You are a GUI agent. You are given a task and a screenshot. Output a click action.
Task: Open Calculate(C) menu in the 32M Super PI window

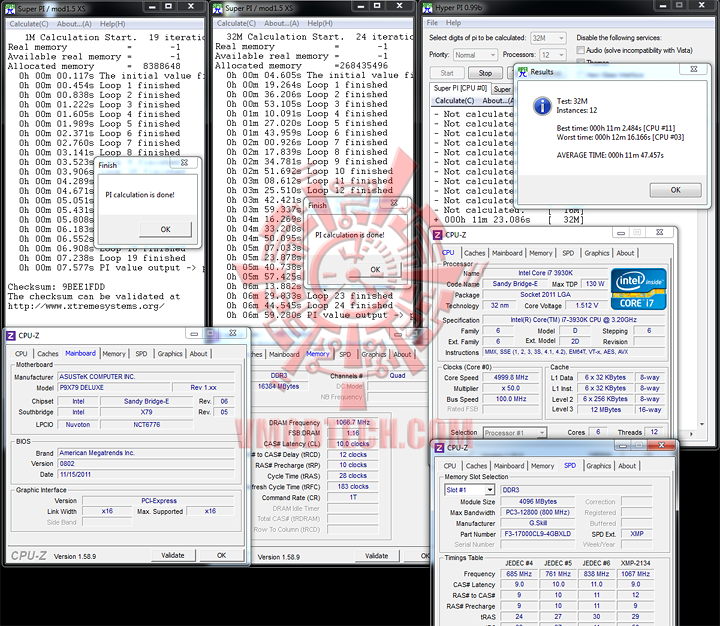(236, 23)
